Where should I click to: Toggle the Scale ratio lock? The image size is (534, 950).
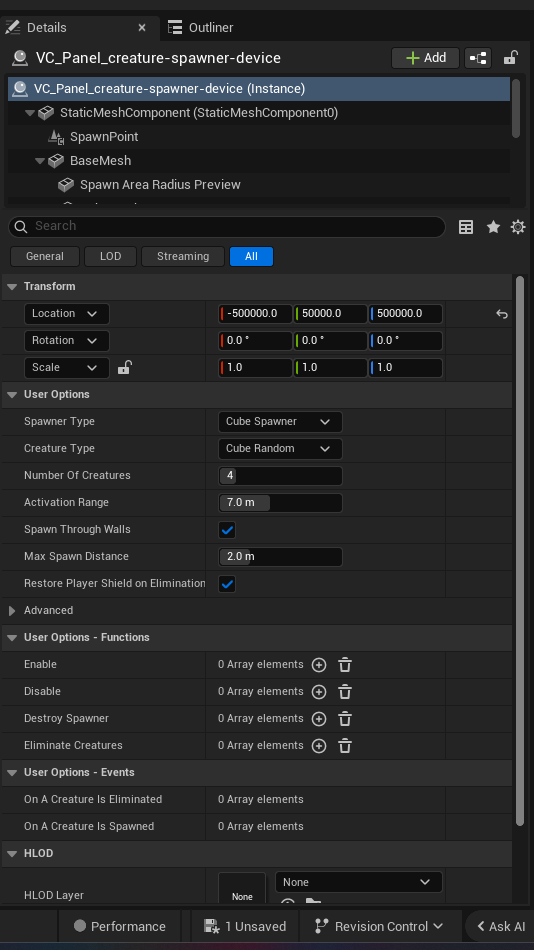tap(124, 367)
